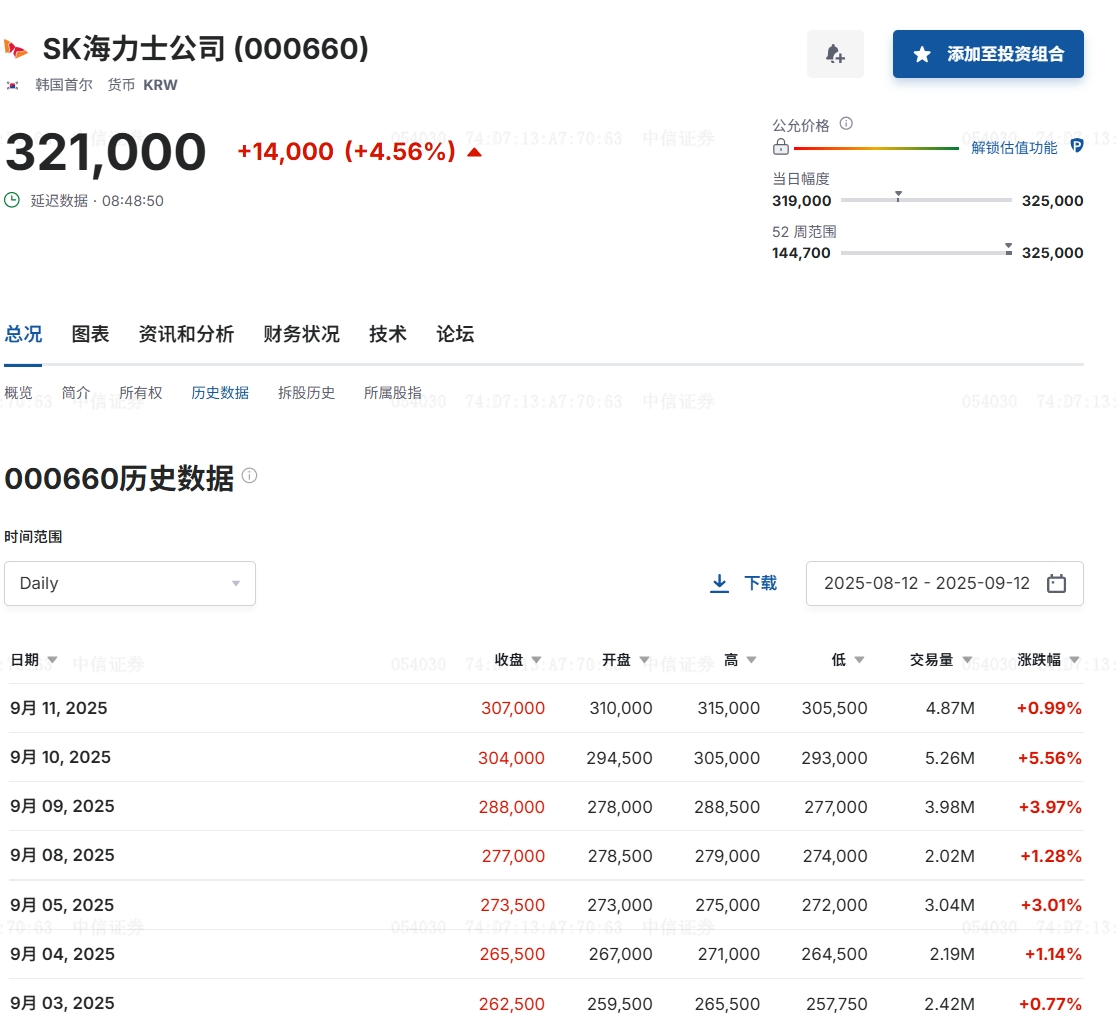Click the high price 315,000

[728, 708]
